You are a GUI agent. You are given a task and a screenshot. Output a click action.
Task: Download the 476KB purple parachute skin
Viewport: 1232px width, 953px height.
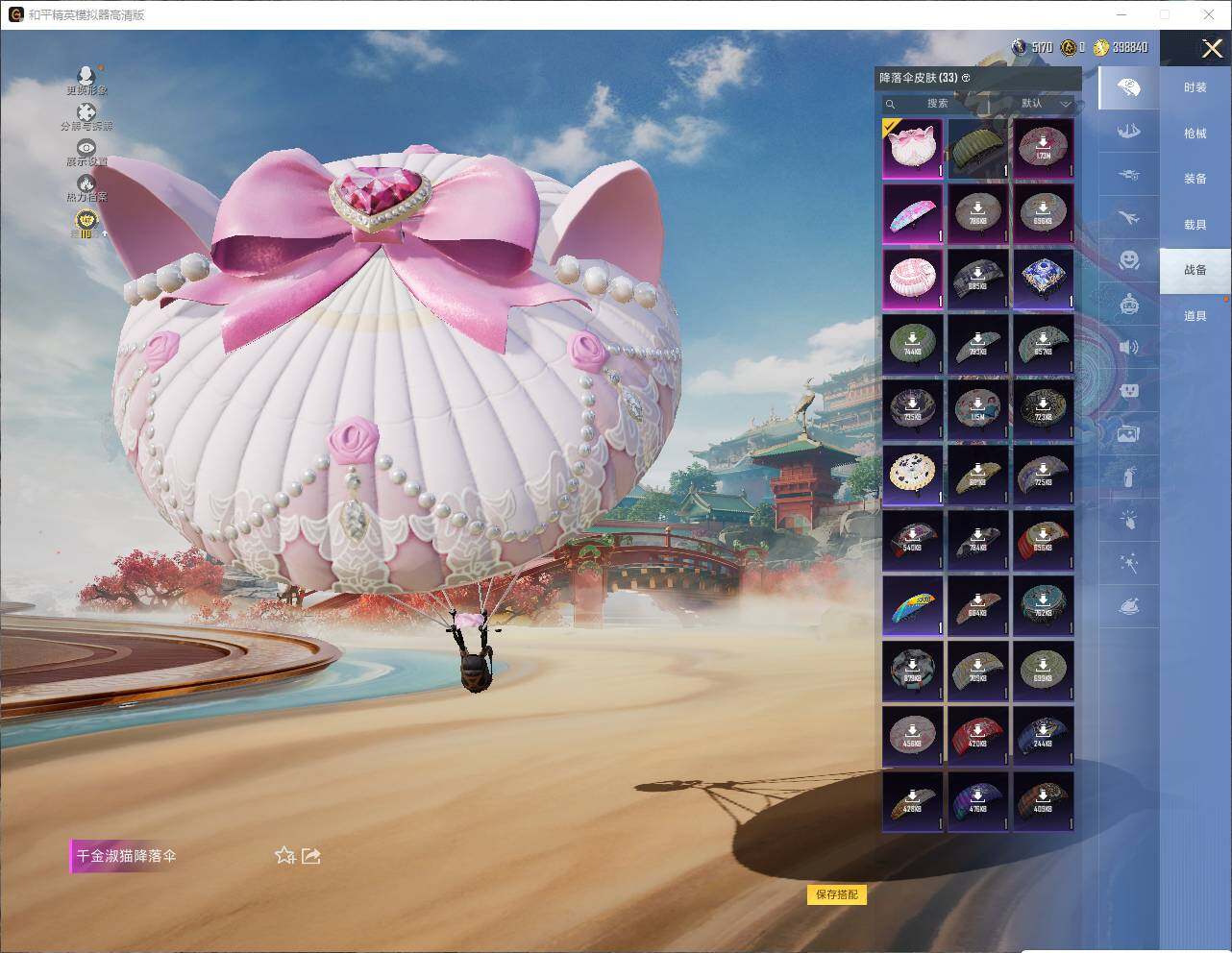(x=977, y=801)
